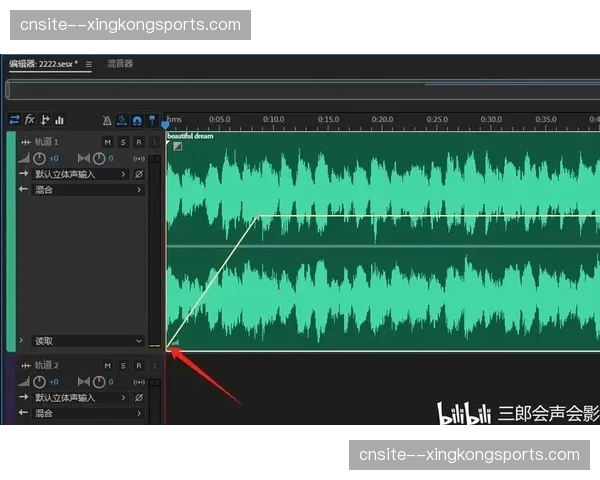The width and height of the screenshot is (600, 480).
Task: Open the fx effects view
Action: click(x=29, y=119)
